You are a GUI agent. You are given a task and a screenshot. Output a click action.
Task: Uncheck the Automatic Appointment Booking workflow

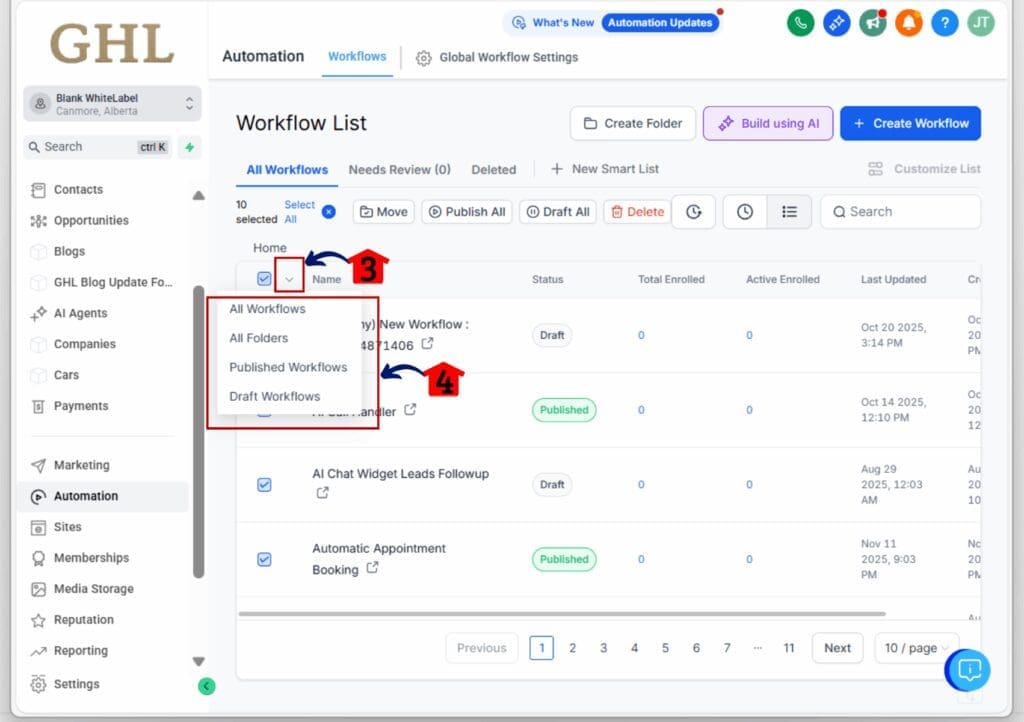tap(264, 559)
